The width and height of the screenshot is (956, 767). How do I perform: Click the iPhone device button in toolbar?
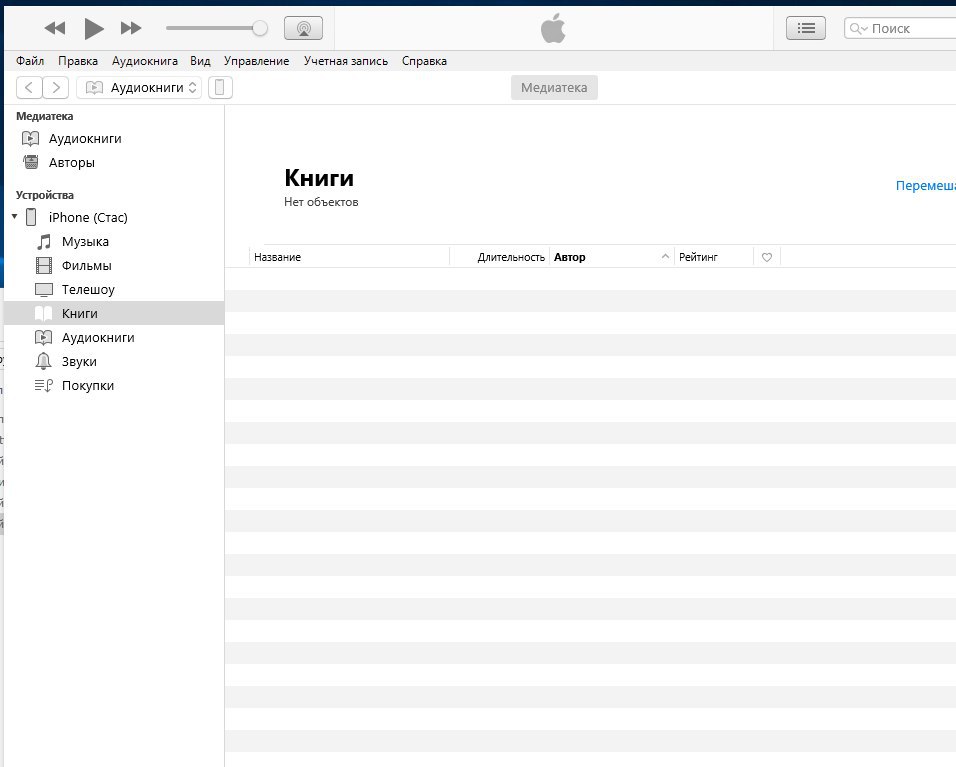(x=220, y=88)
